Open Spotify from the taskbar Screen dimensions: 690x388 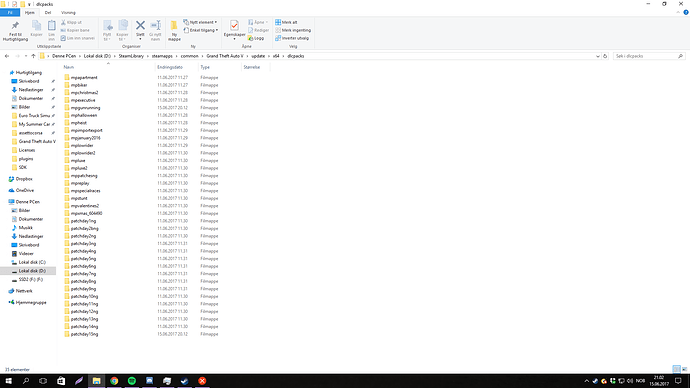click(x=132, y=381)
